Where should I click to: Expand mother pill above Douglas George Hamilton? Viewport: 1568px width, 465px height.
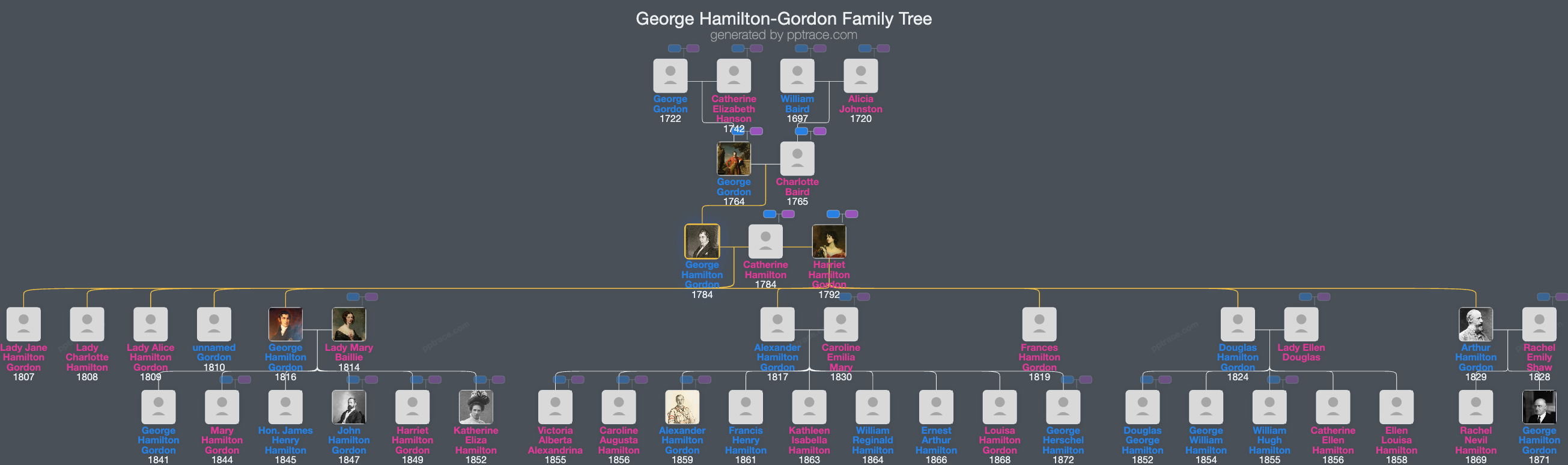(x=1165, y=379)
